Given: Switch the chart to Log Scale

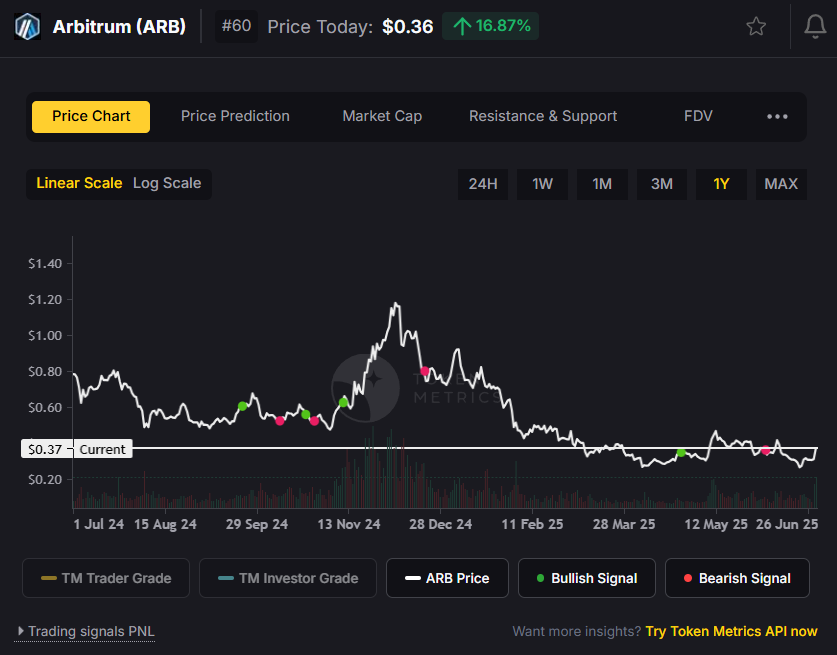Looking at the screenshot, I should (x=167, y=183).
